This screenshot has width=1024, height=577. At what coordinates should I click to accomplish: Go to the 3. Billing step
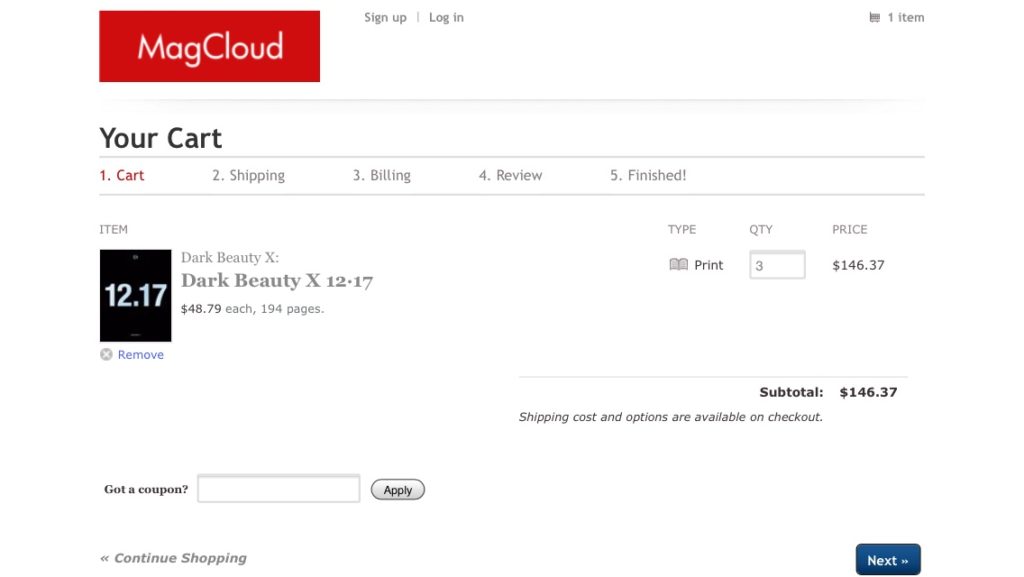pos(381,176)
